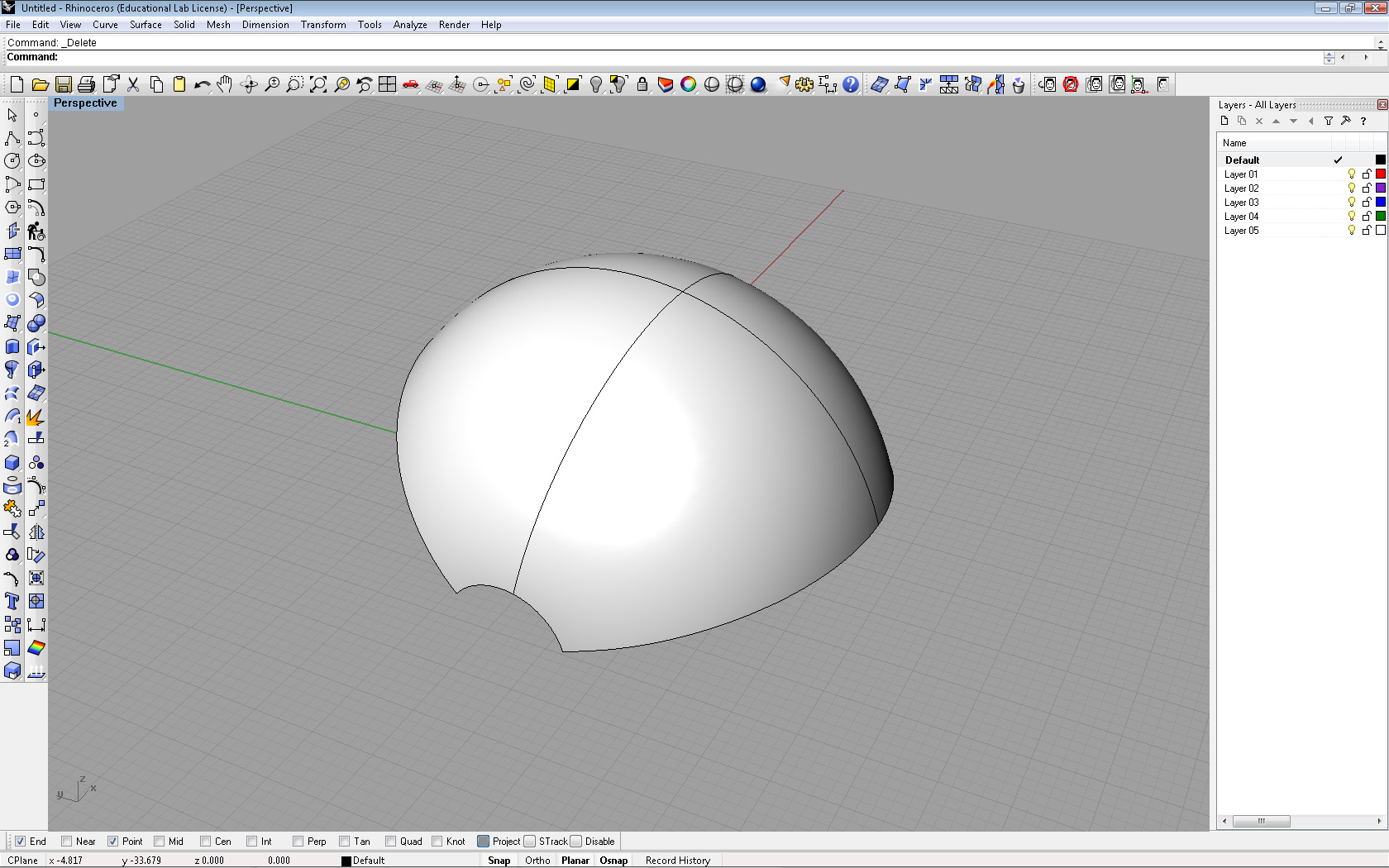Image resolution: width=1389 pixels, height=868 pixels.
Task: Enable the Cen osnap checkbox
Action: (205, 842)
